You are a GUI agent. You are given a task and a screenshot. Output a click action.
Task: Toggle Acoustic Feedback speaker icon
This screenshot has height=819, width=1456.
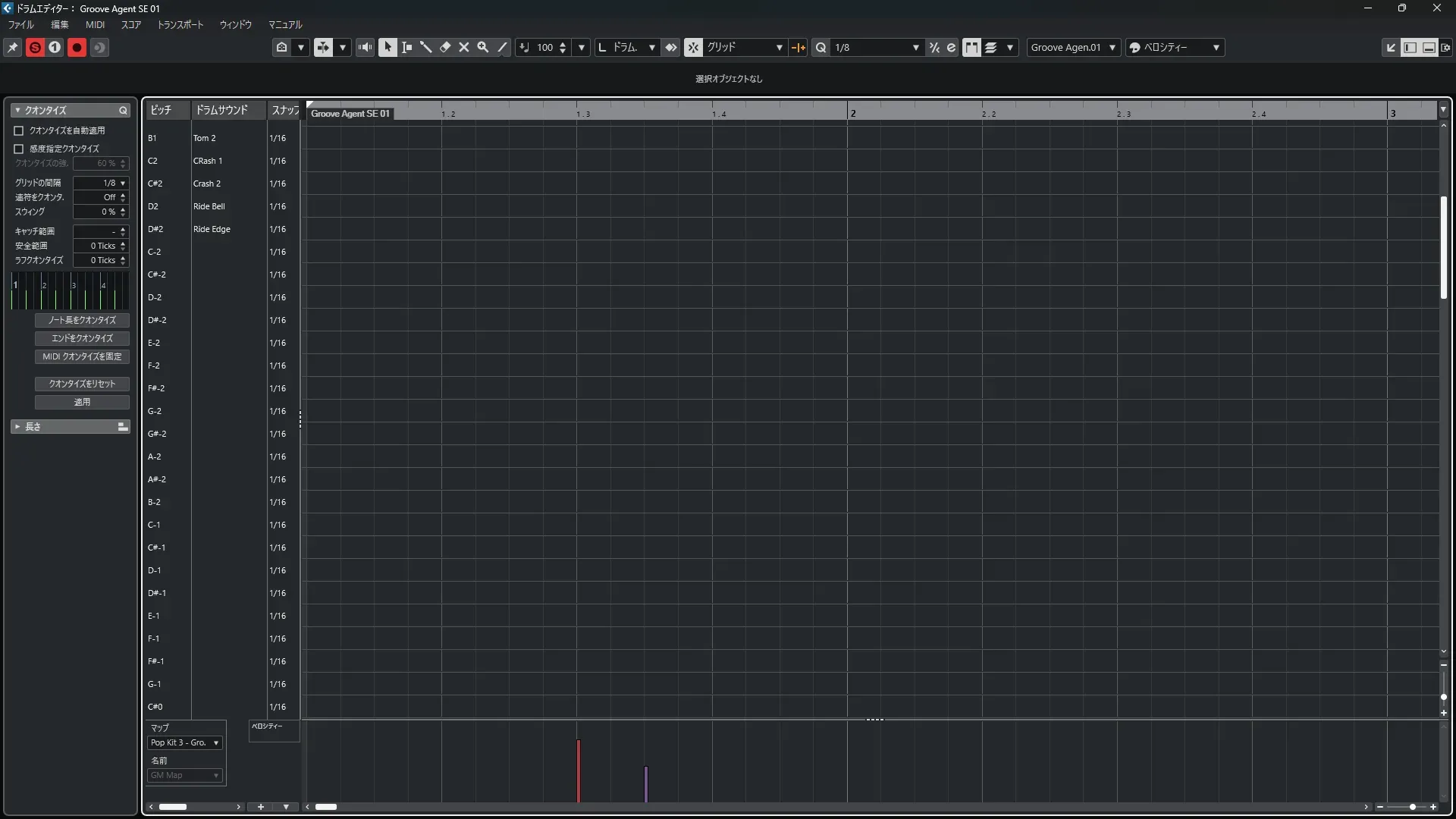coord(366,47)
